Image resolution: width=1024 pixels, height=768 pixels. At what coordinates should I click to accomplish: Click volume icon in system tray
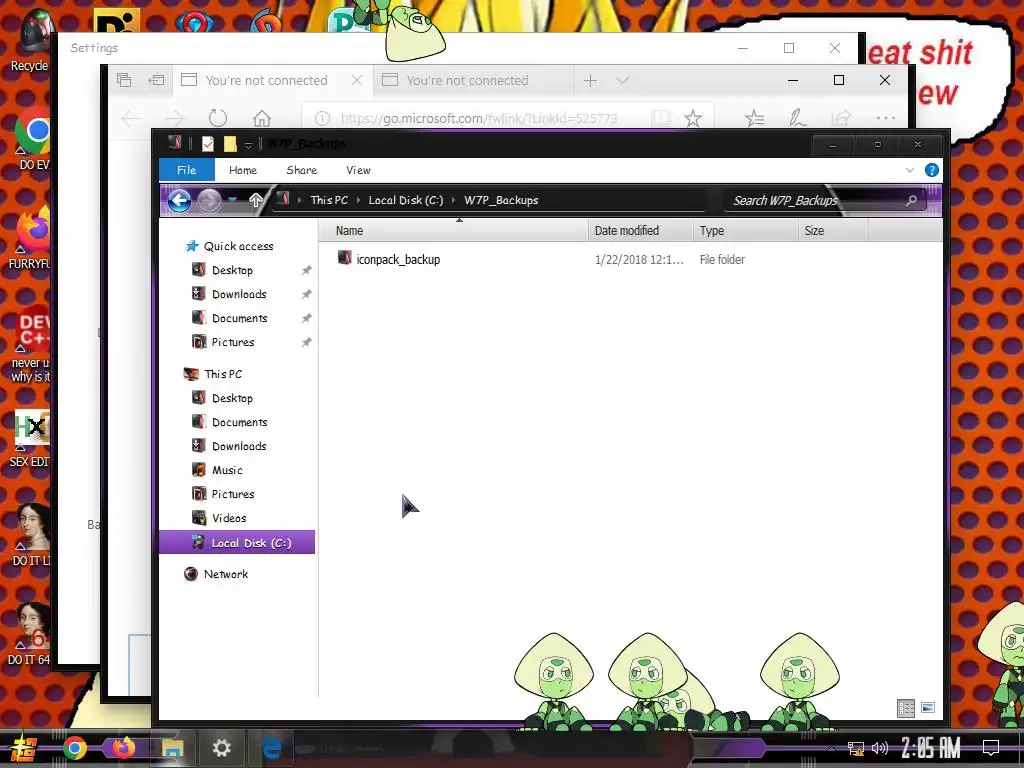point(880,748)
